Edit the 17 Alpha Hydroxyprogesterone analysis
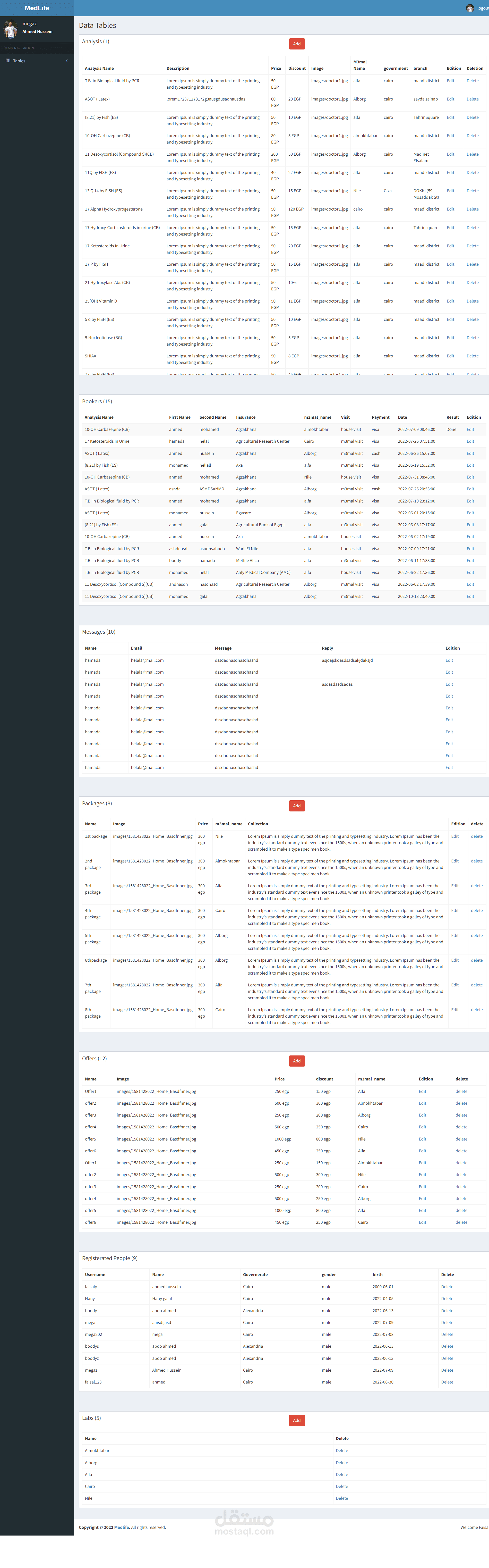 click(450, 209)
